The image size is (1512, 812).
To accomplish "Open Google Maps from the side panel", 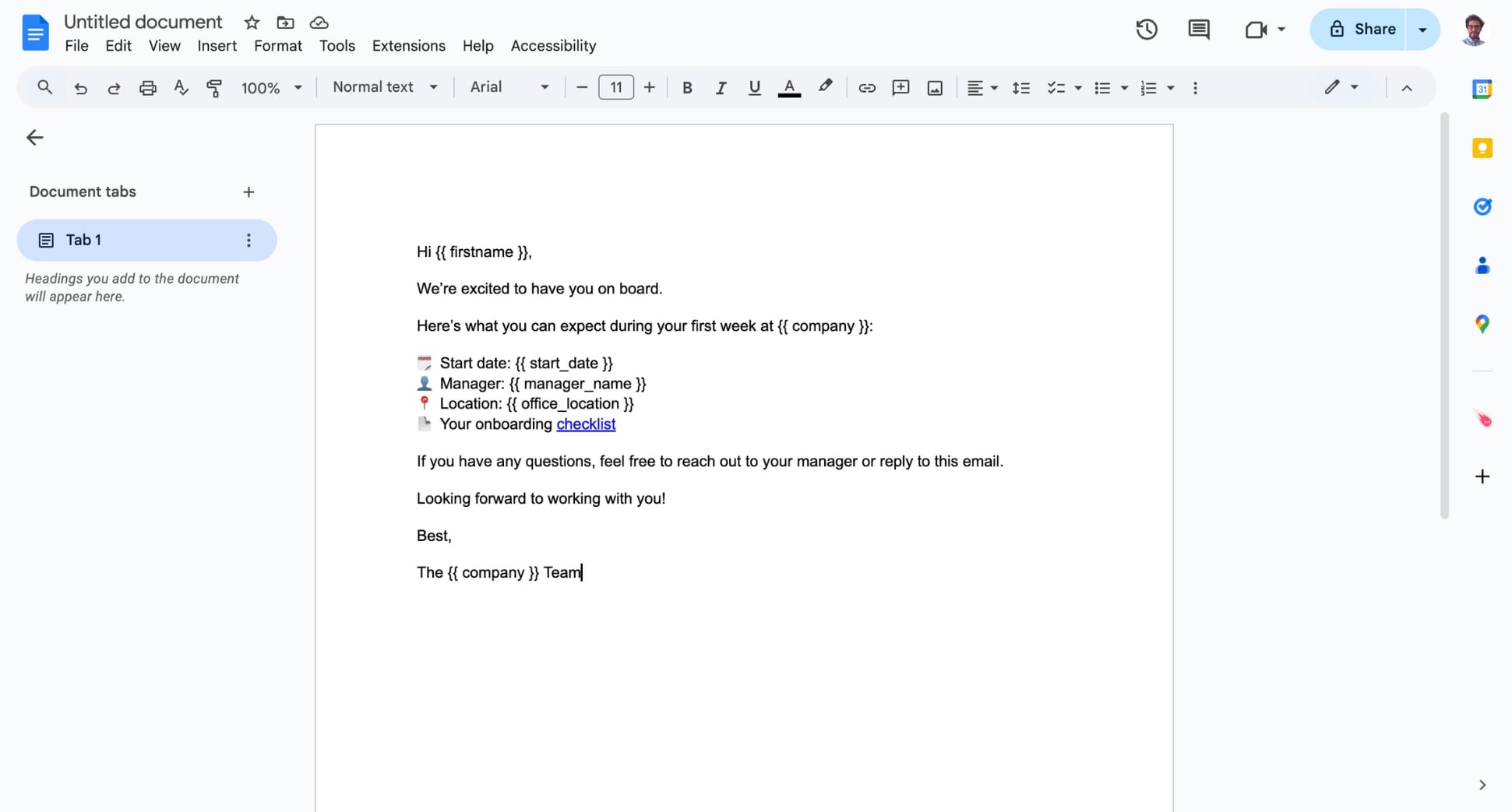I will (x=1482, y=323).
